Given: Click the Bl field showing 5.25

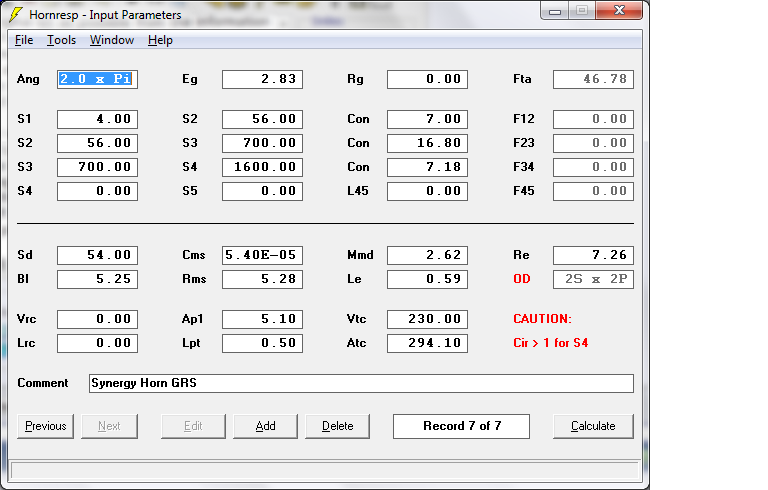Looking at the screenshot, I should 97,279.
